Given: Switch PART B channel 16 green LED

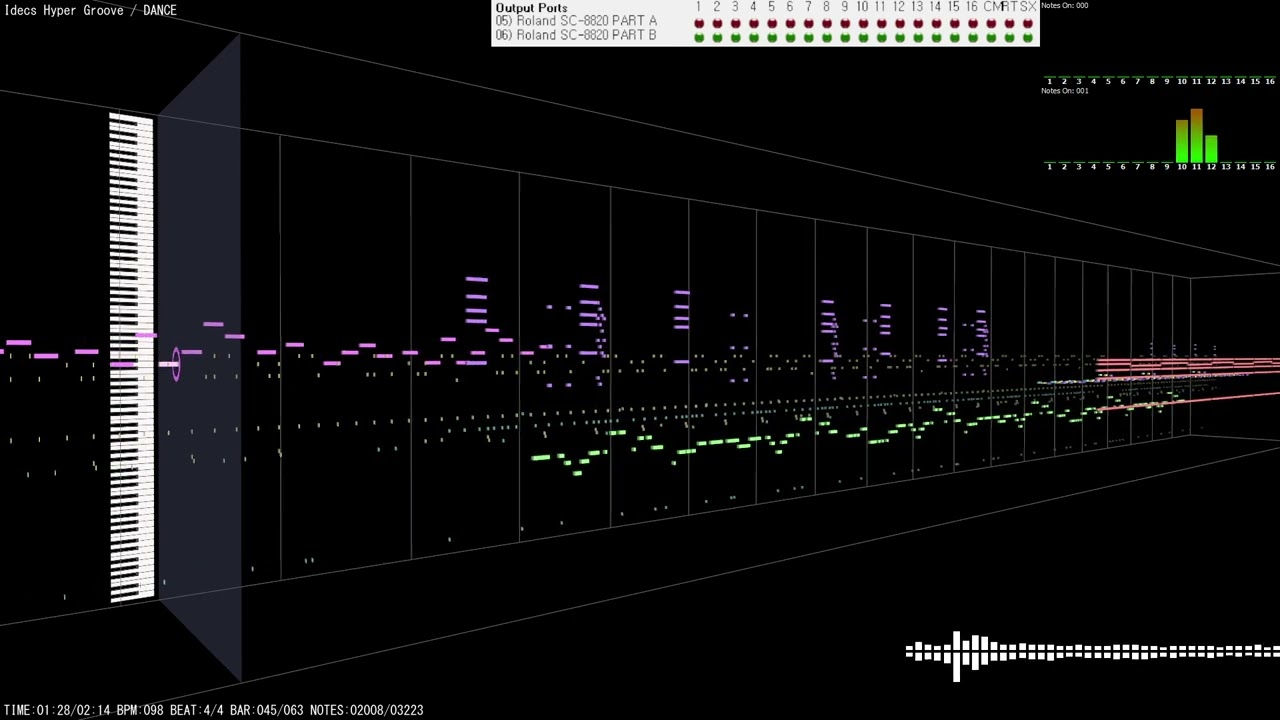Looking at the screenshot, I should coord(972,37).
